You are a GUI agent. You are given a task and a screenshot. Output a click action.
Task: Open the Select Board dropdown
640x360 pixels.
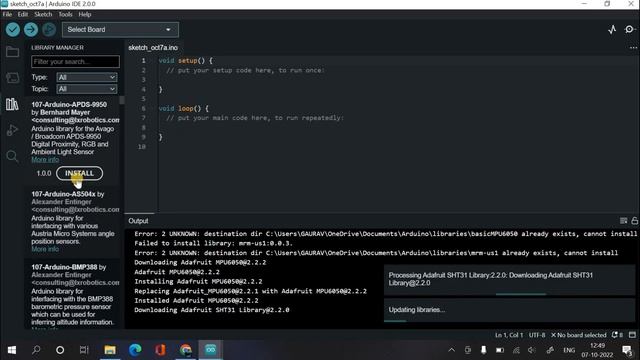tap(120, 29)
